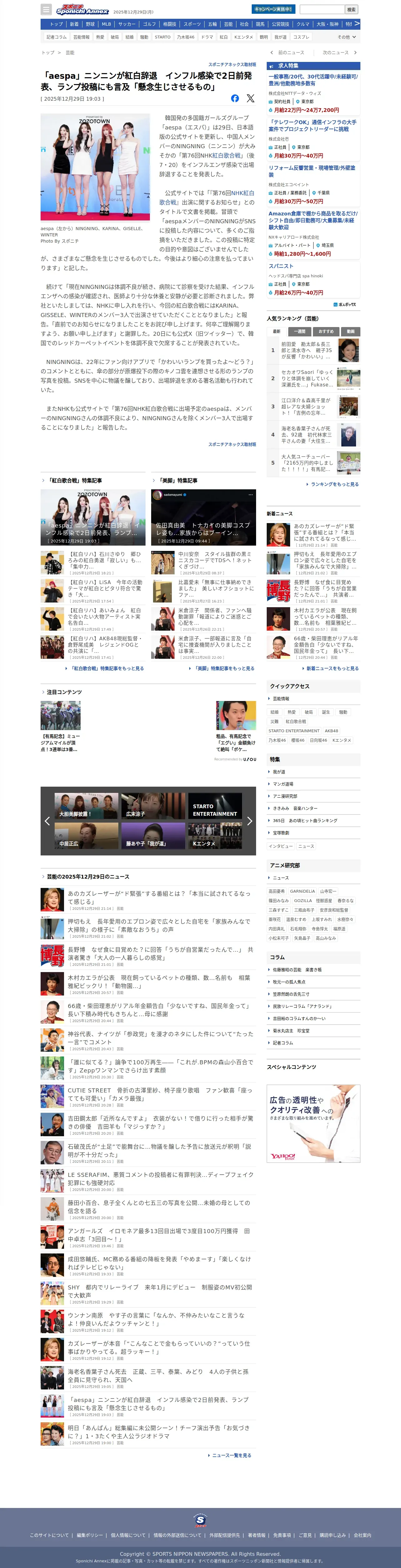
Task: Expand 佐藤雅昭の芸能 楽書き帳 column
Action: [x=314, y=970]
